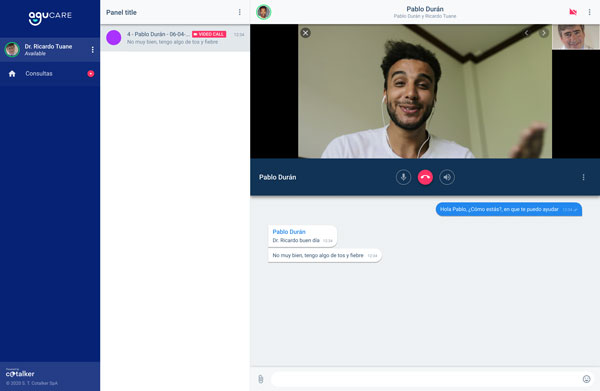600x391 pixels.
Task: Hang up the call with the red button
Action: point(425,177)
